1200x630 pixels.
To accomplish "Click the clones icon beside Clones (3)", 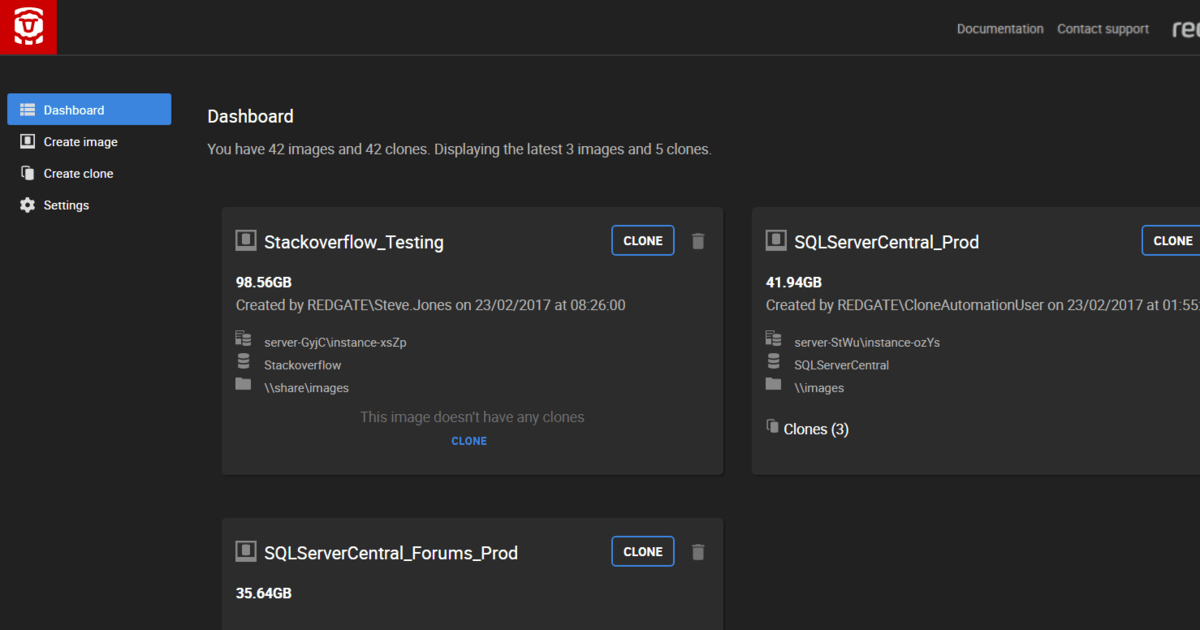I will point(772,427).
